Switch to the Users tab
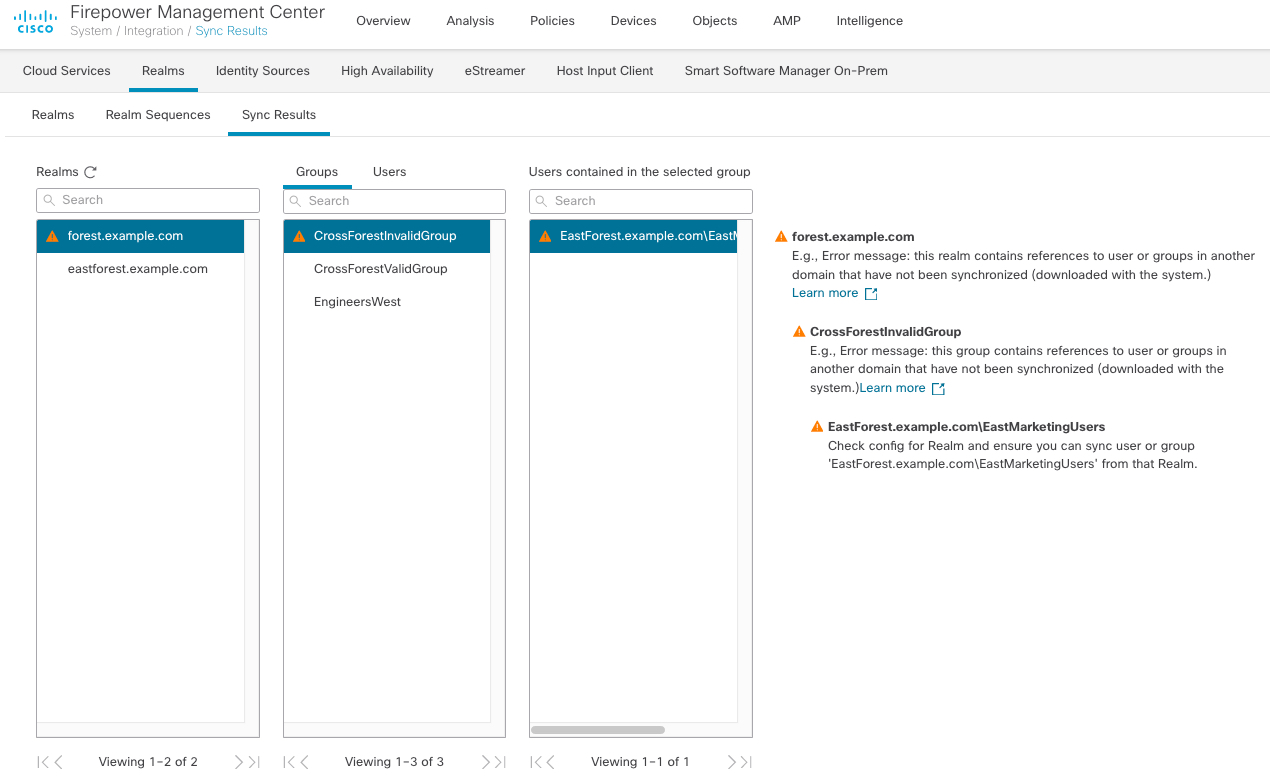The height and width of the screenshot is (782, 1270). click(389, 172)
